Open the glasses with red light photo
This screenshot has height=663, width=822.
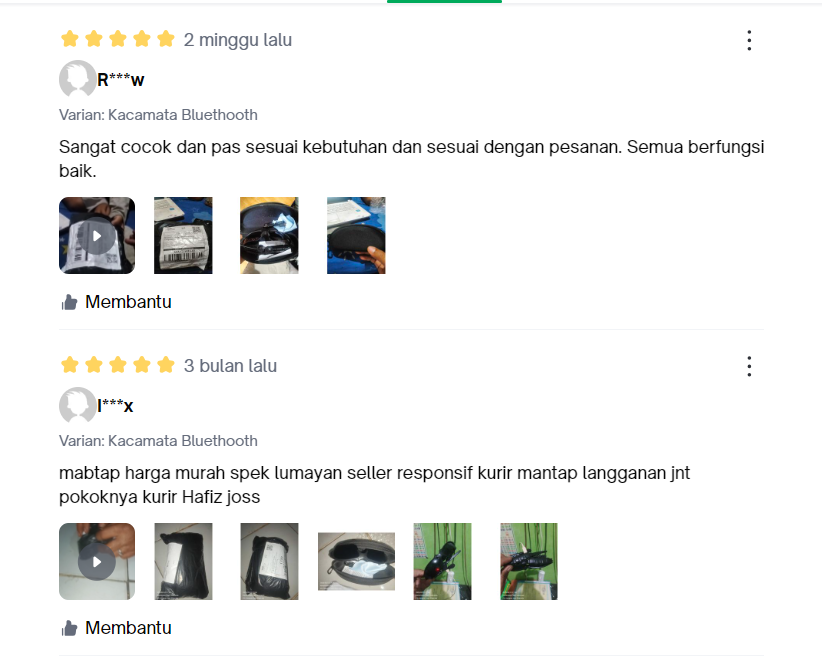click(442, 561)
